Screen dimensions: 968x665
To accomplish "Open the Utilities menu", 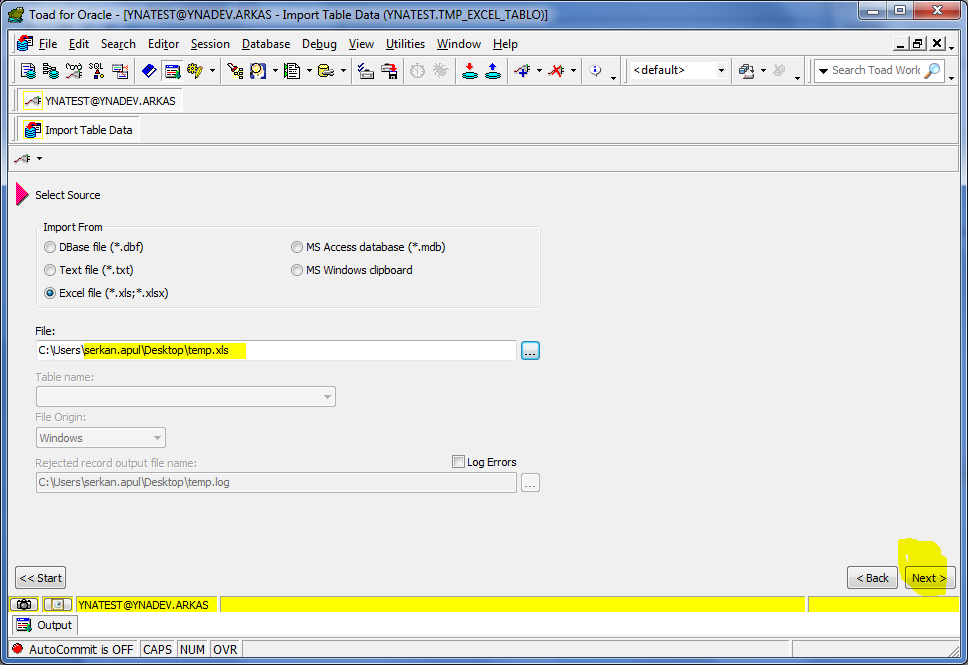I will 405,44.
